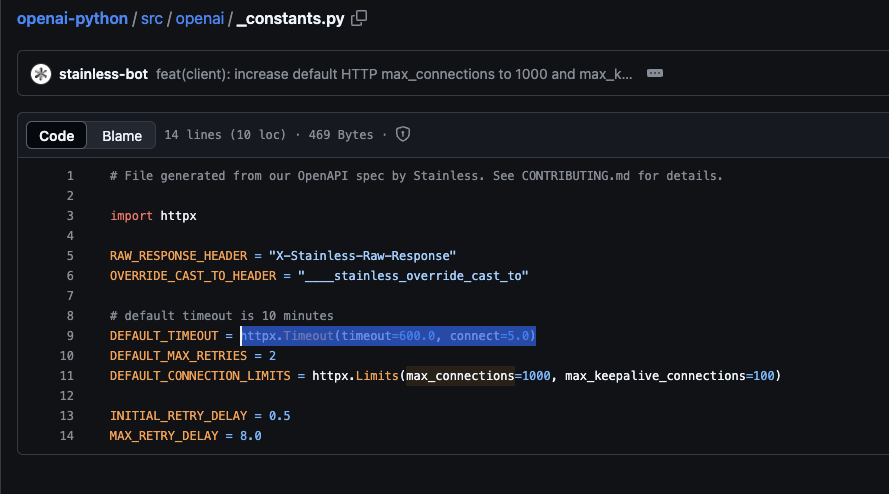Click the "X-Stainless-Raw-Response" string
889x494 pixels.
(x=362, y=256)
